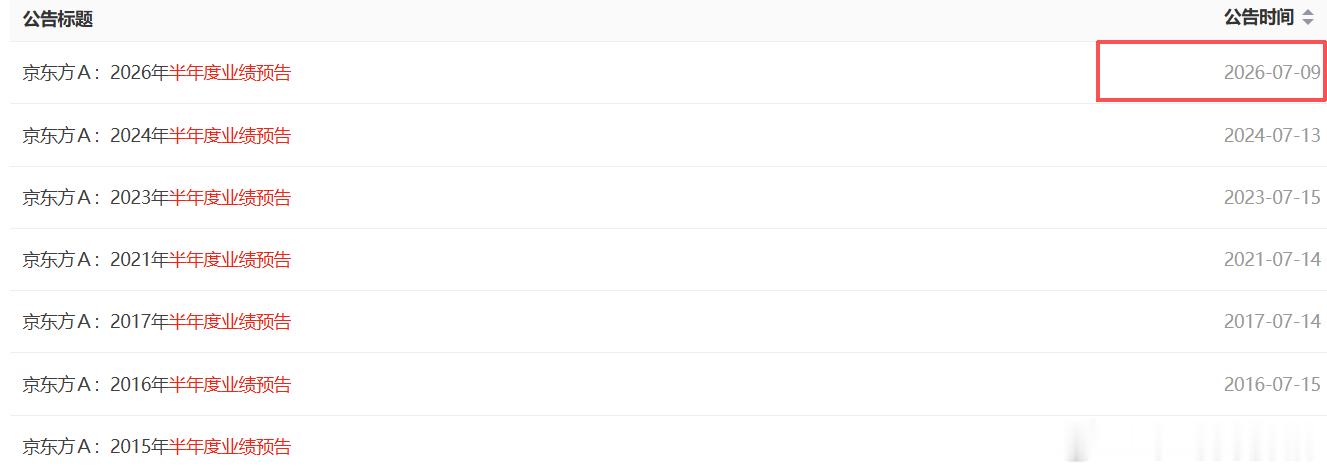Select the date 2024-07-13

pyautogui.click(x=1272, y=135)
